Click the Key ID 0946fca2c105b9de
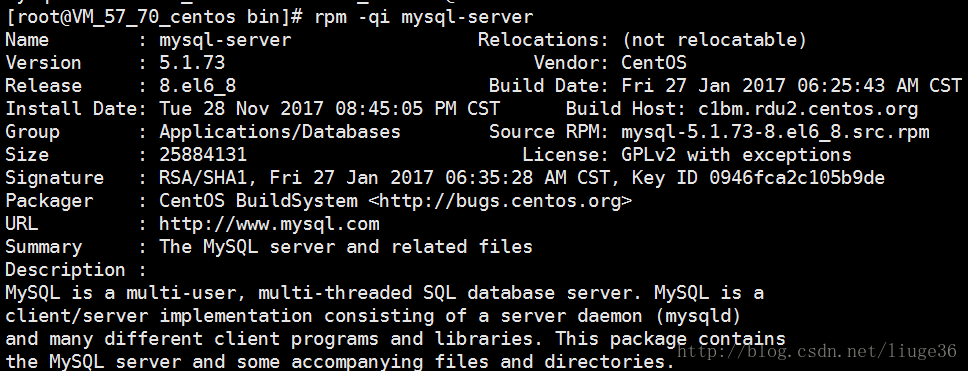Screen dimensions: 968x371 pyautogui.click(x=797, y=178)
